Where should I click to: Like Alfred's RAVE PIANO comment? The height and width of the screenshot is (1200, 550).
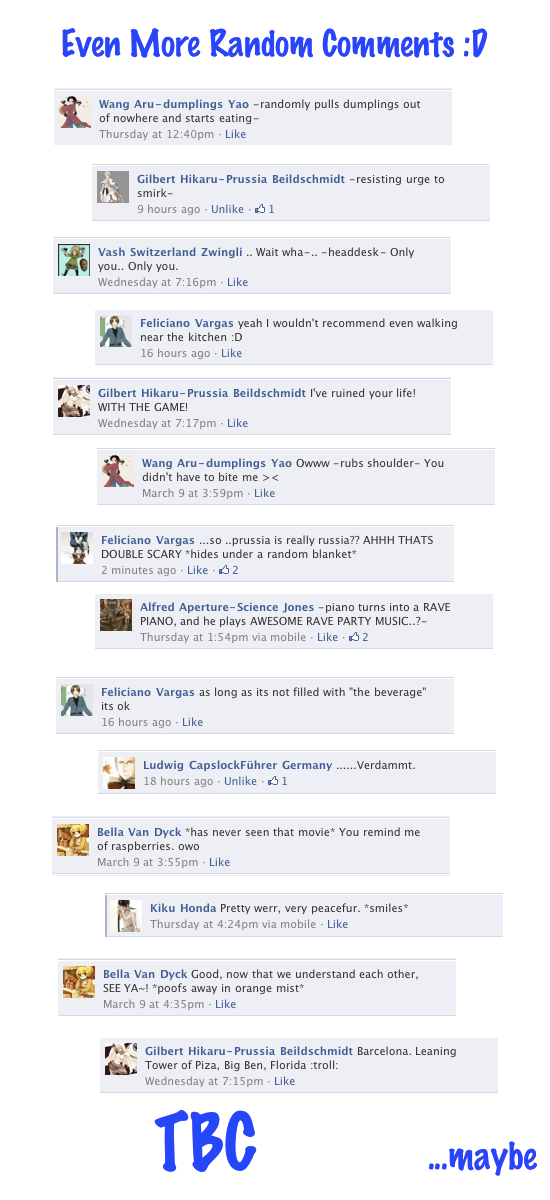pos(327,637)
